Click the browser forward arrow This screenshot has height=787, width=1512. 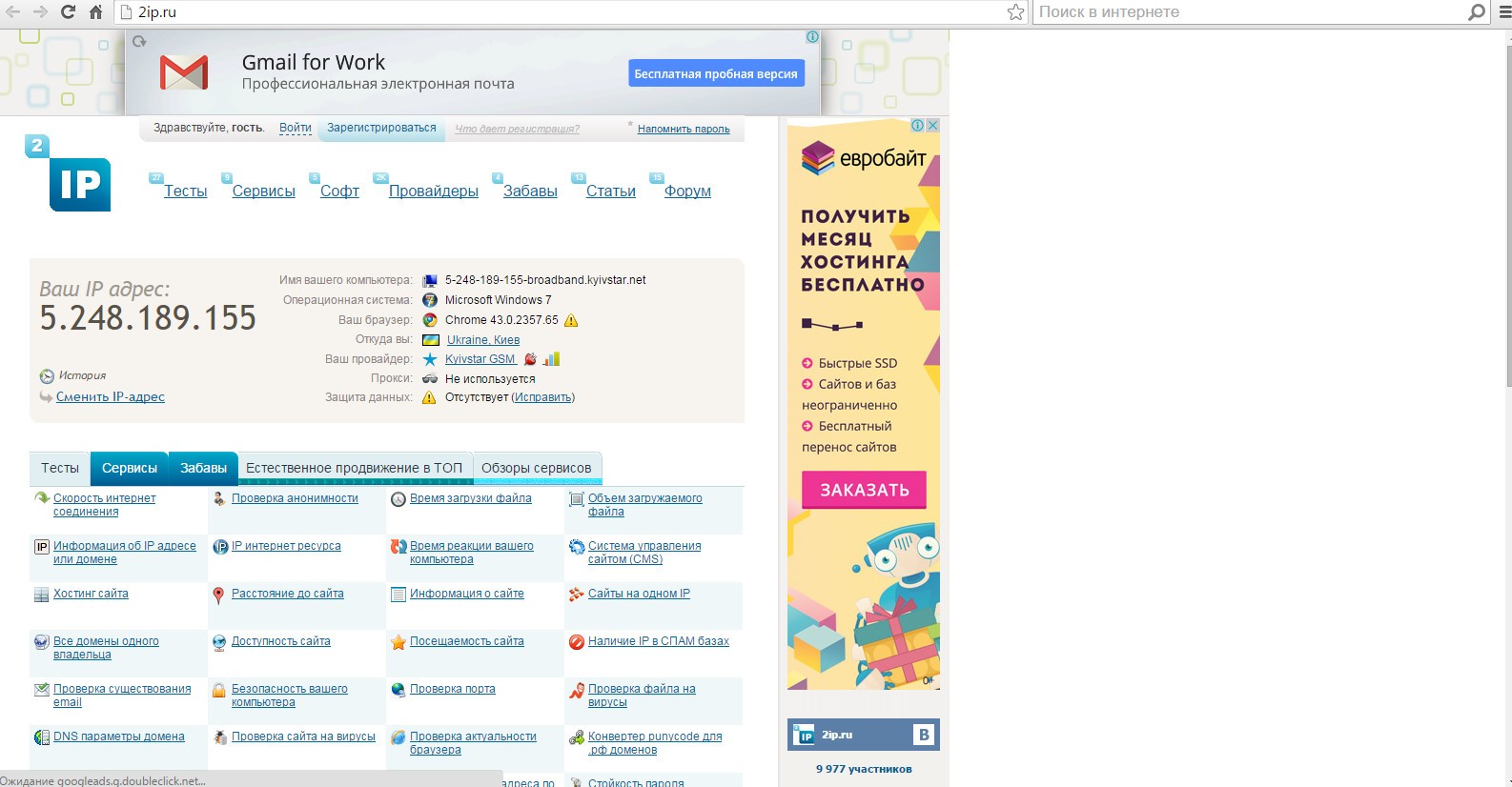[40, 11]
